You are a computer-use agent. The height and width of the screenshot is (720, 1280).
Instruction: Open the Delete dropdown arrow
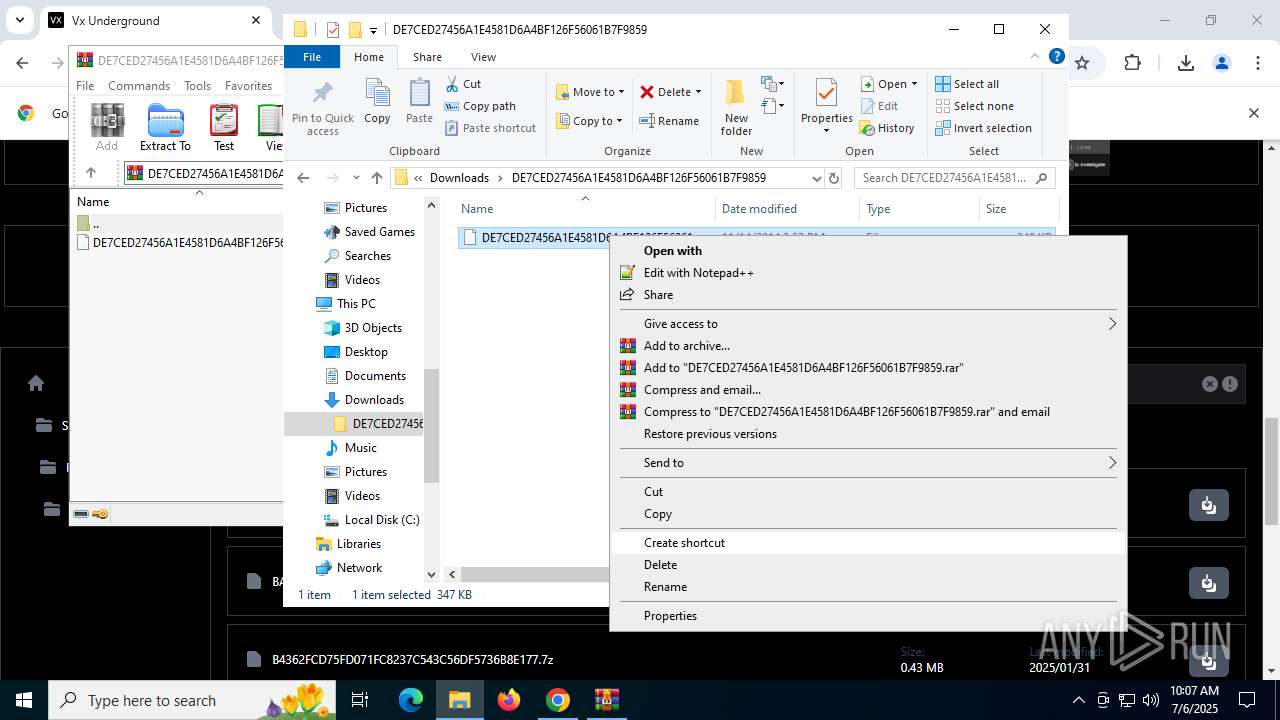(x=698, y=92)
